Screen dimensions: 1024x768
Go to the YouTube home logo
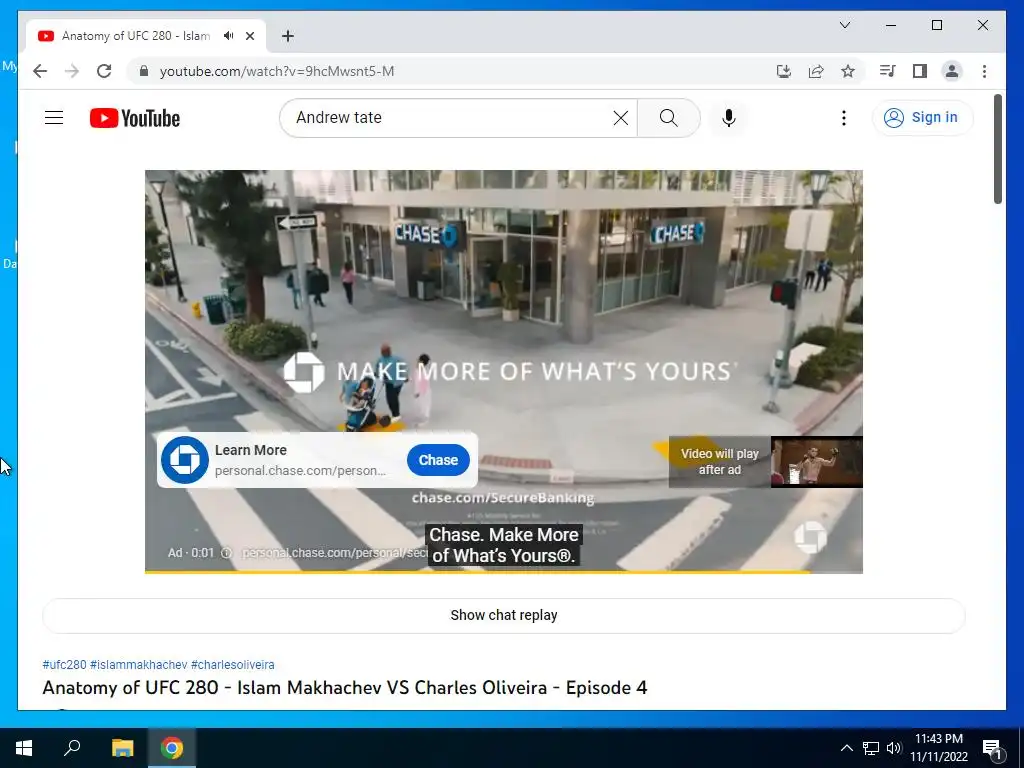[135, 118]
